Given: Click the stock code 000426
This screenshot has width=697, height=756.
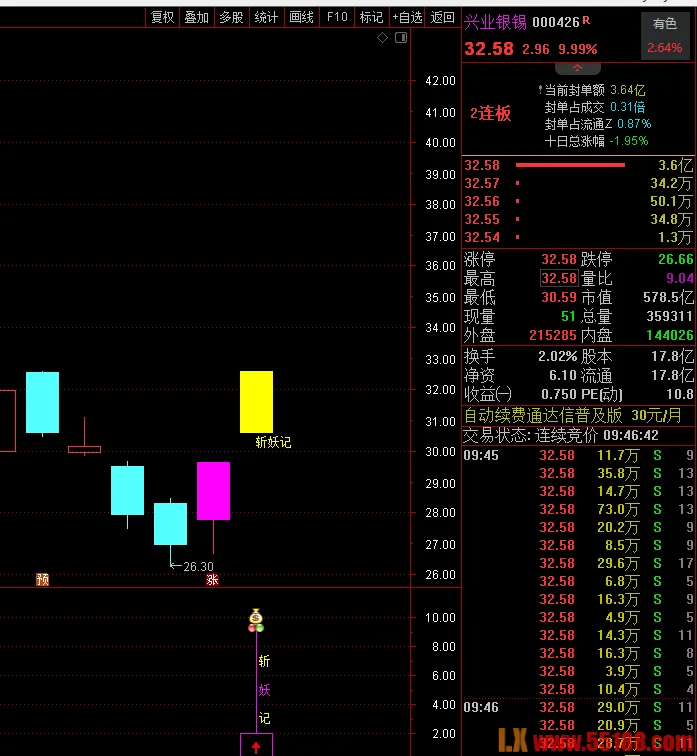Looking at the screenshot, I should click(x=556, y=22).
